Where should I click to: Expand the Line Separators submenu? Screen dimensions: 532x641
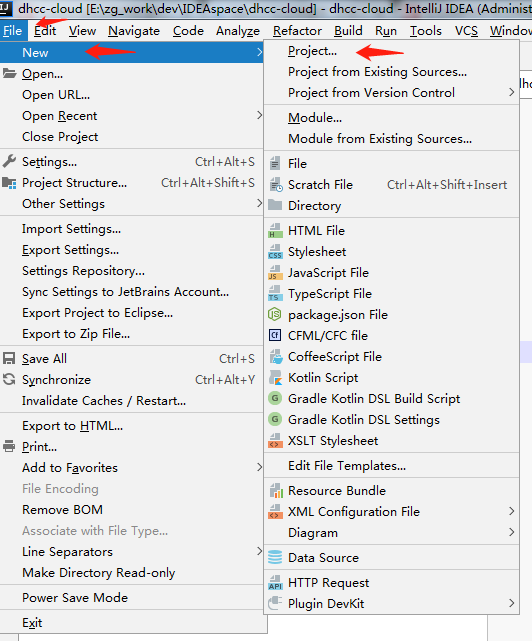point(259,551)
